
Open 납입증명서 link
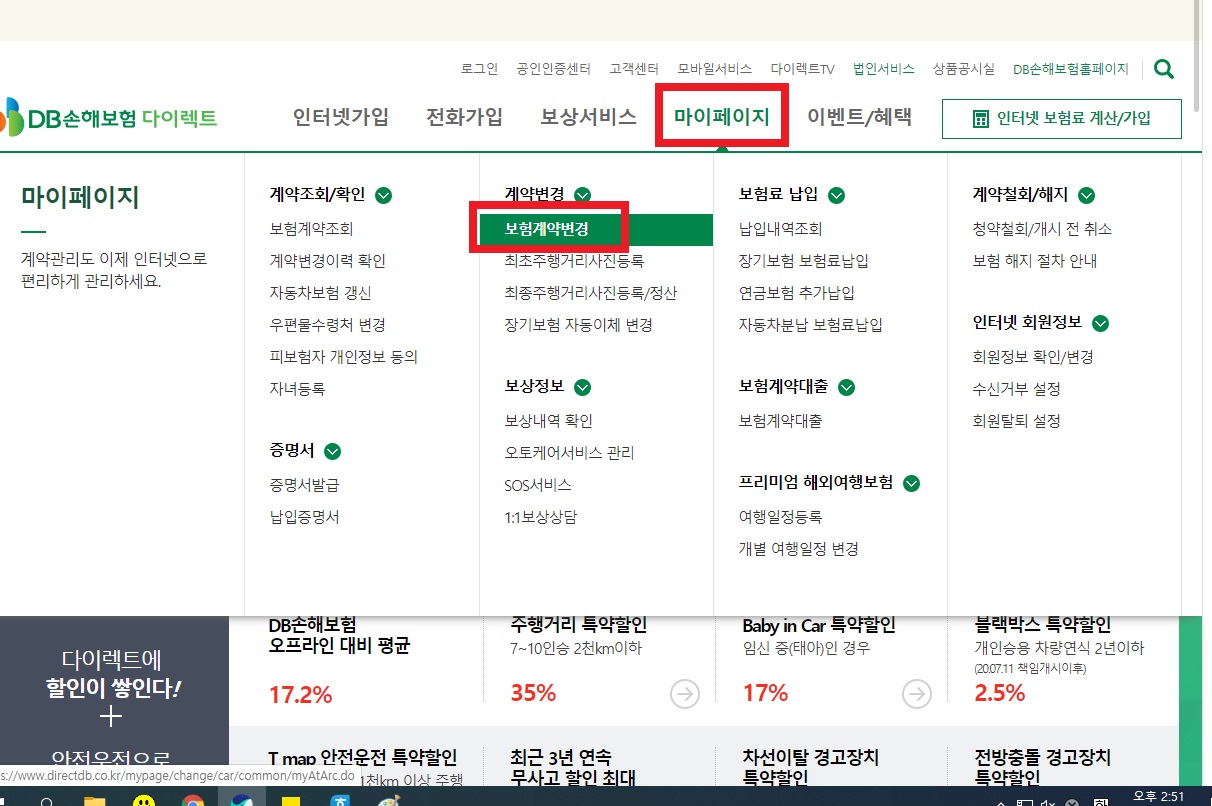[304, 517]
